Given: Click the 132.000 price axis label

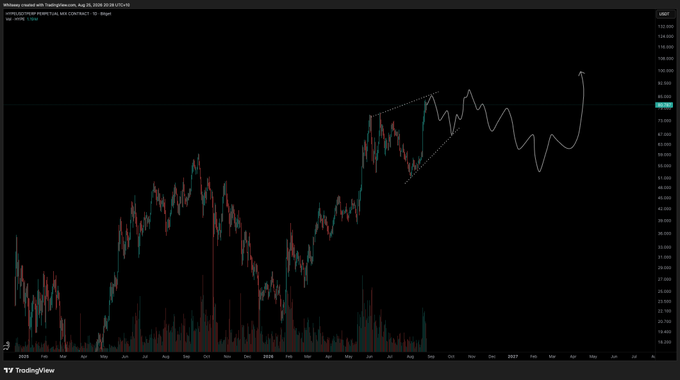Looking at the screenshot, I should click(666, 26).
